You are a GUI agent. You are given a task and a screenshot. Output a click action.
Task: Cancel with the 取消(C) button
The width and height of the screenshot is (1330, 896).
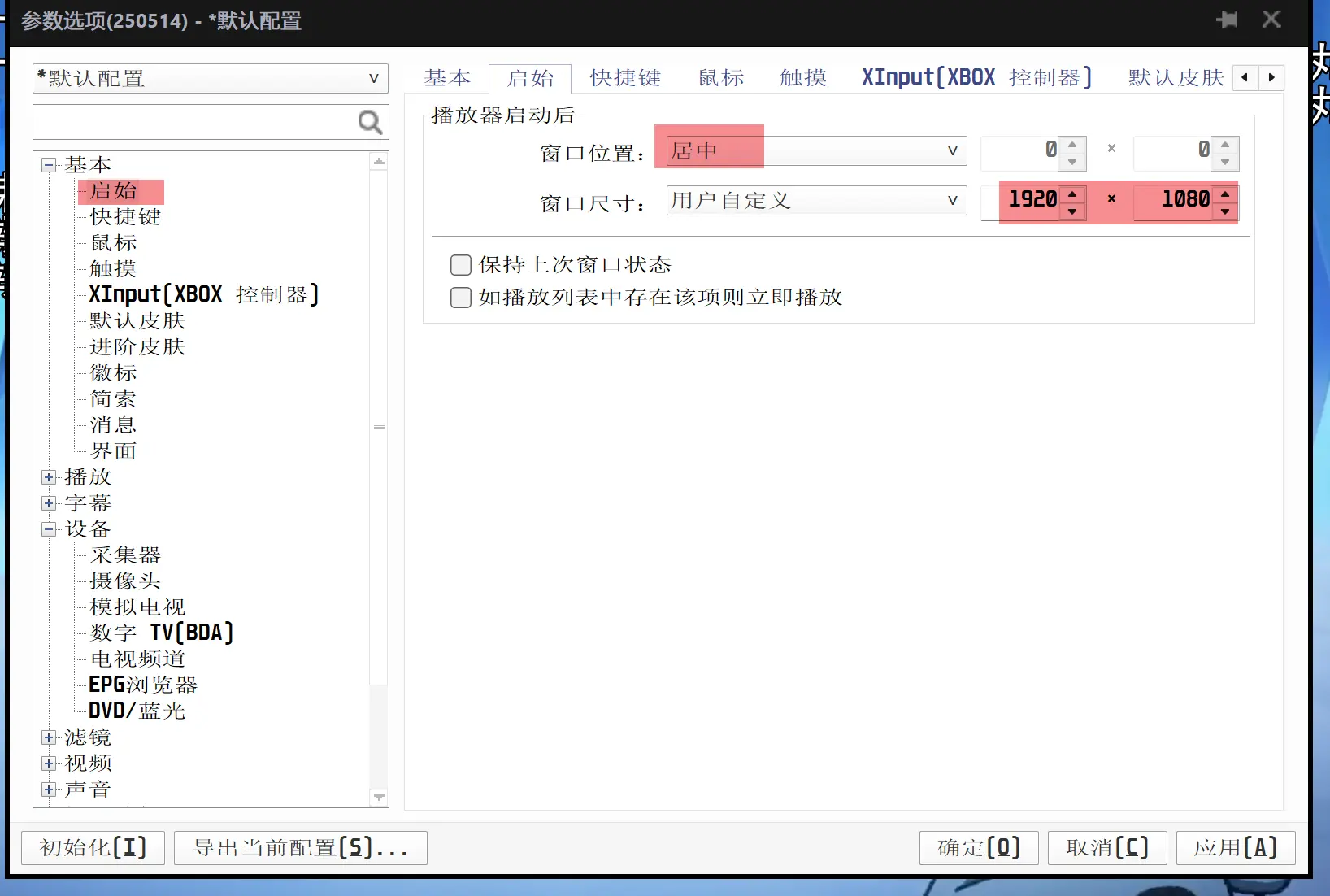(1107, 848)
